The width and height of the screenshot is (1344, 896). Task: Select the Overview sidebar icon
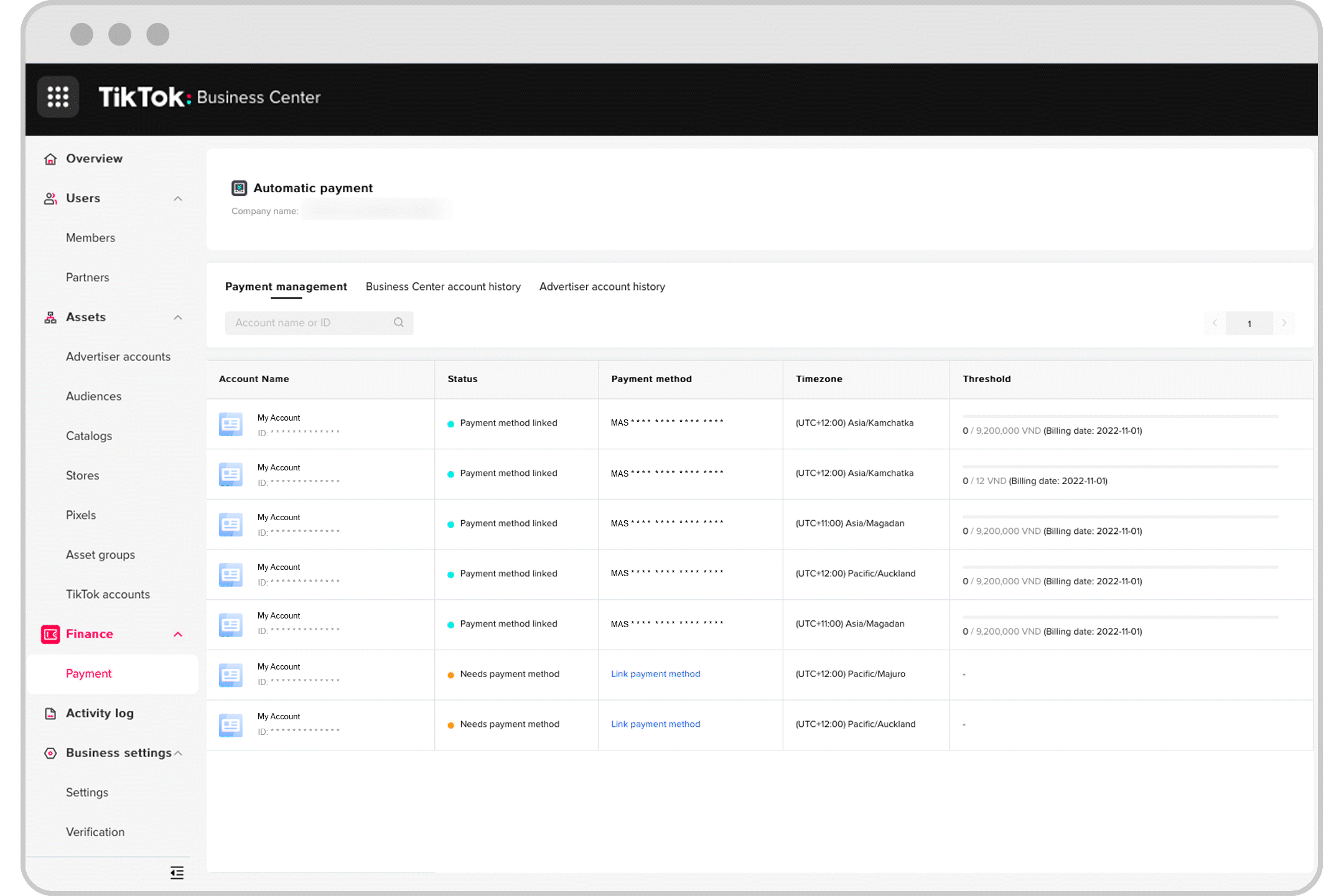(49, 158)
